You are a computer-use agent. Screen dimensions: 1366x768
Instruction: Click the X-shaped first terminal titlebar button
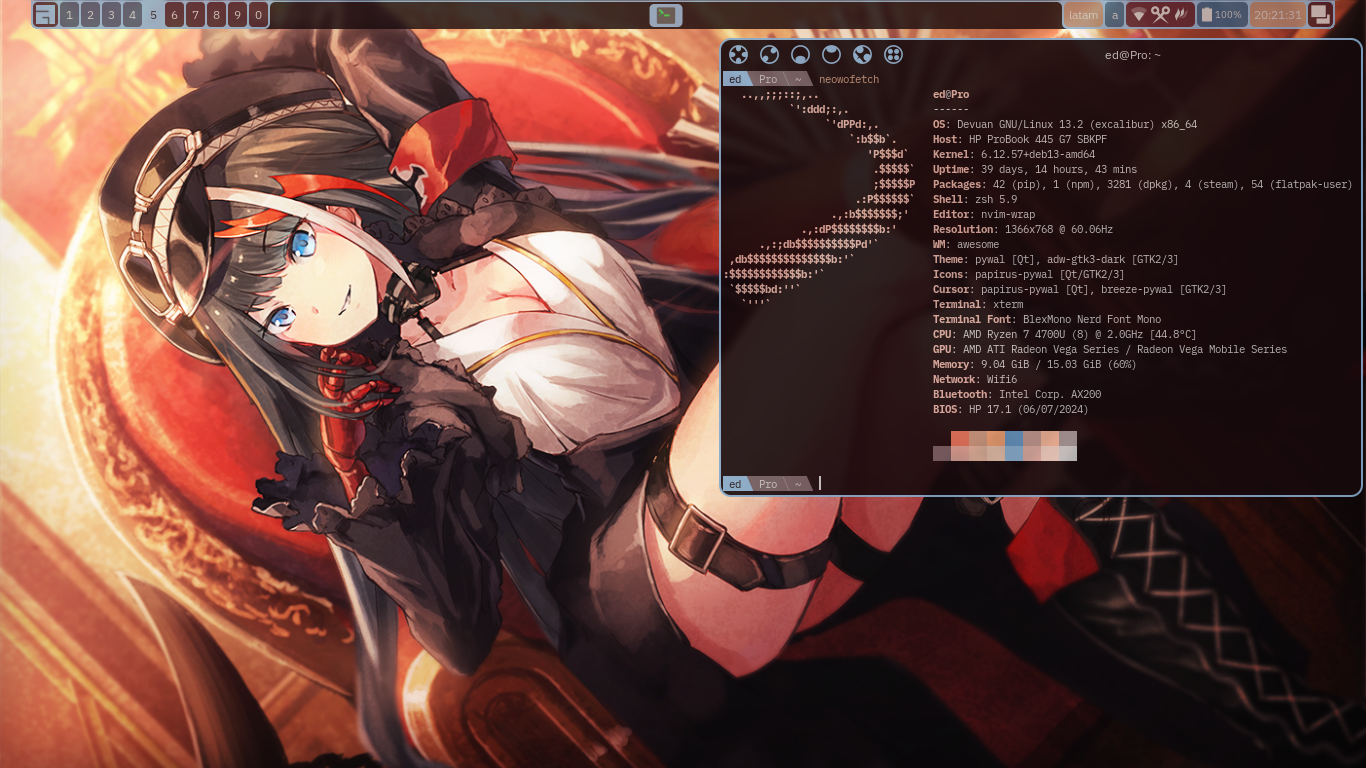click(738, 55)
